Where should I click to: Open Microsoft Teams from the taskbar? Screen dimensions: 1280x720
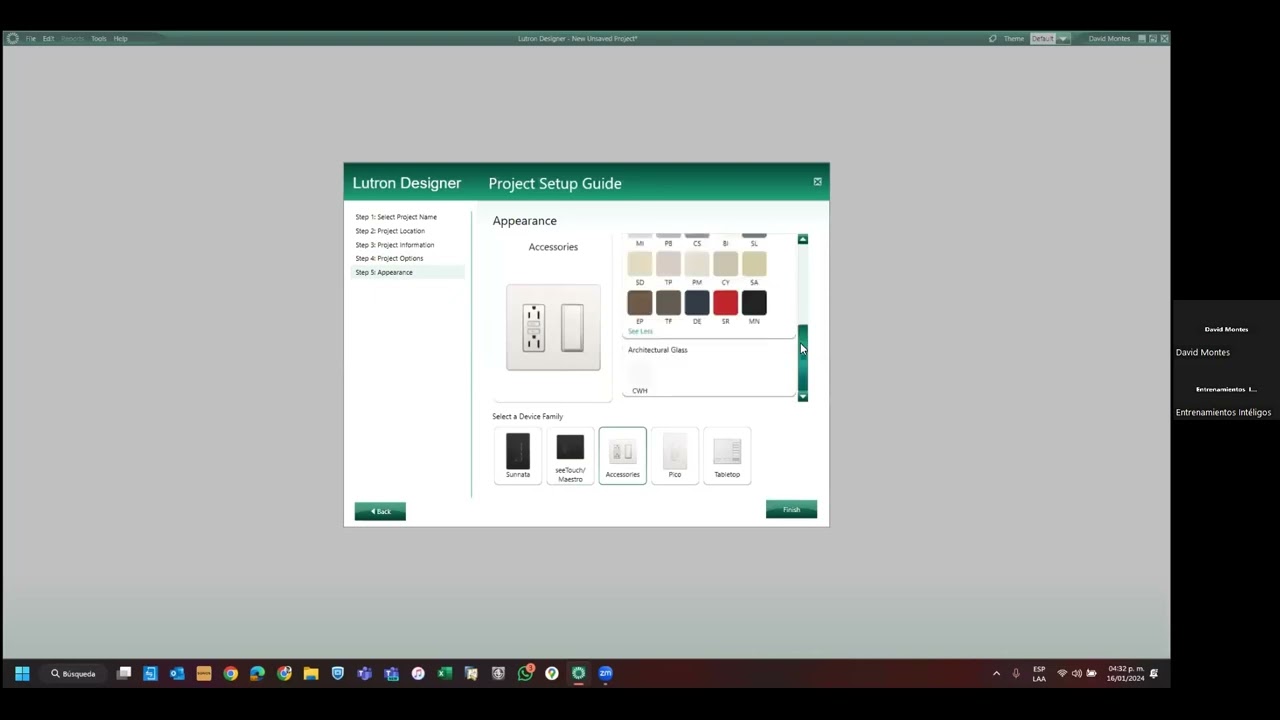[364, 673]
